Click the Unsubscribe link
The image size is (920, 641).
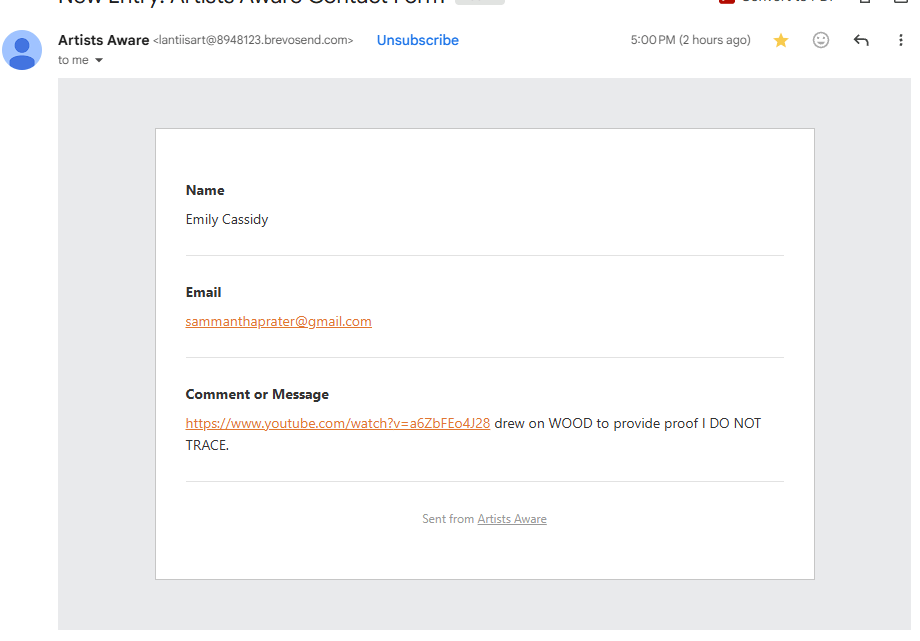coord(417,40)
